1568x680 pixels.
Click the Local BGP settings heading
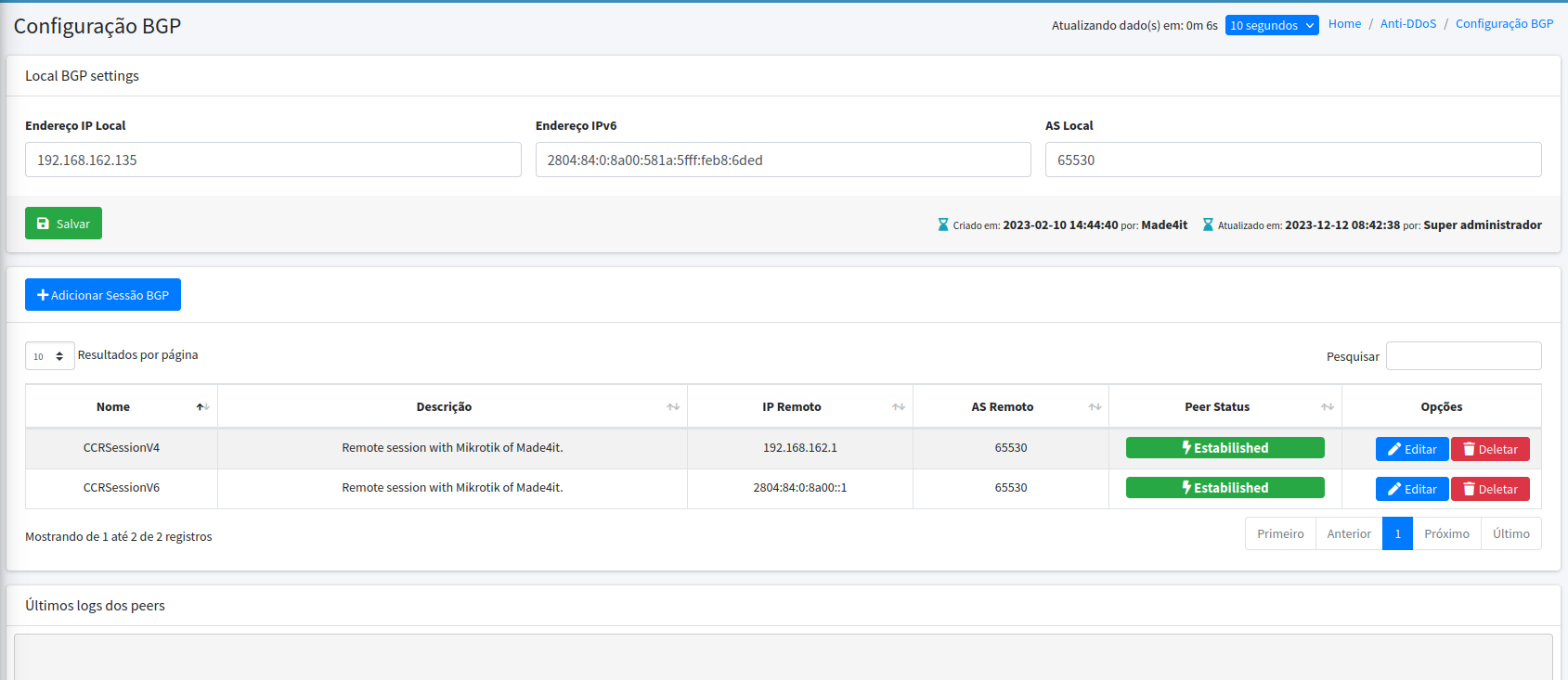[82, 76]
